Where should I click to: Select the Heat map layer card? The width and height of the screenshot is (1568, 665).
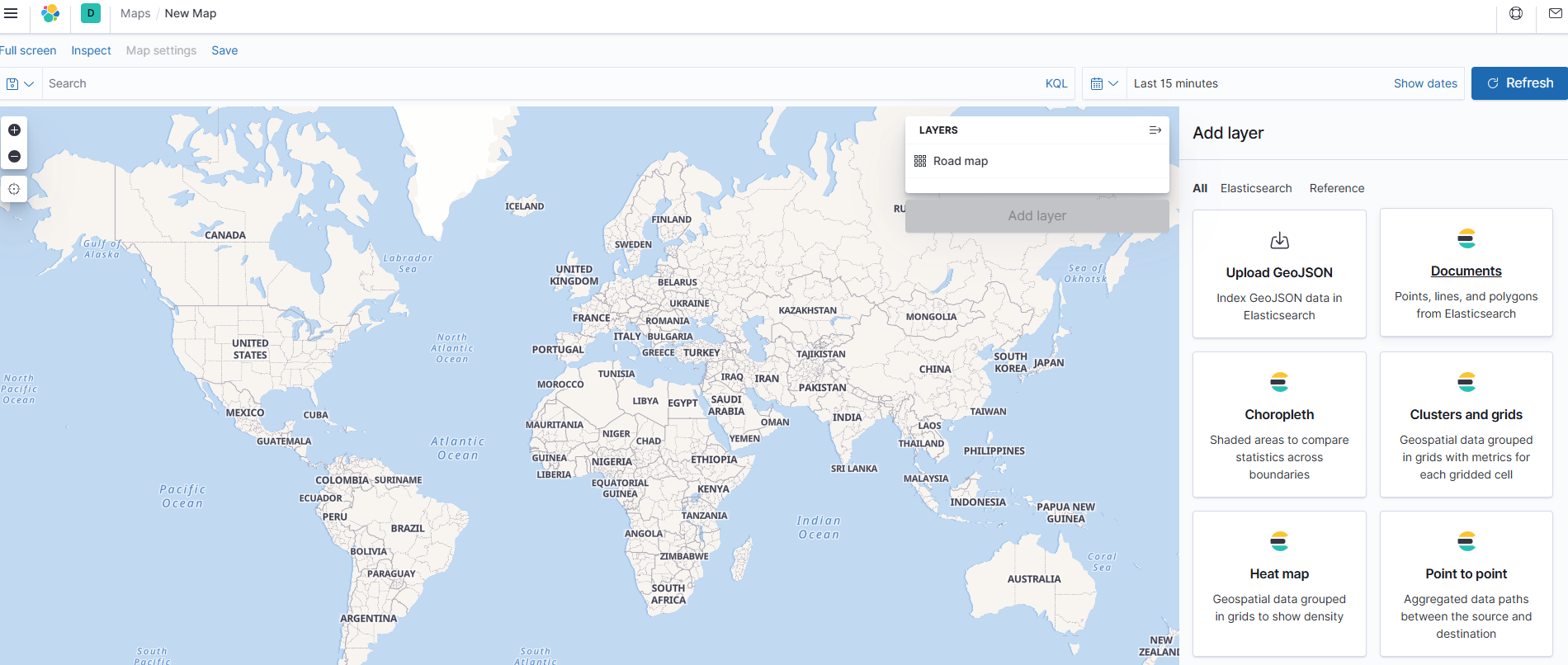(1278, 583)
